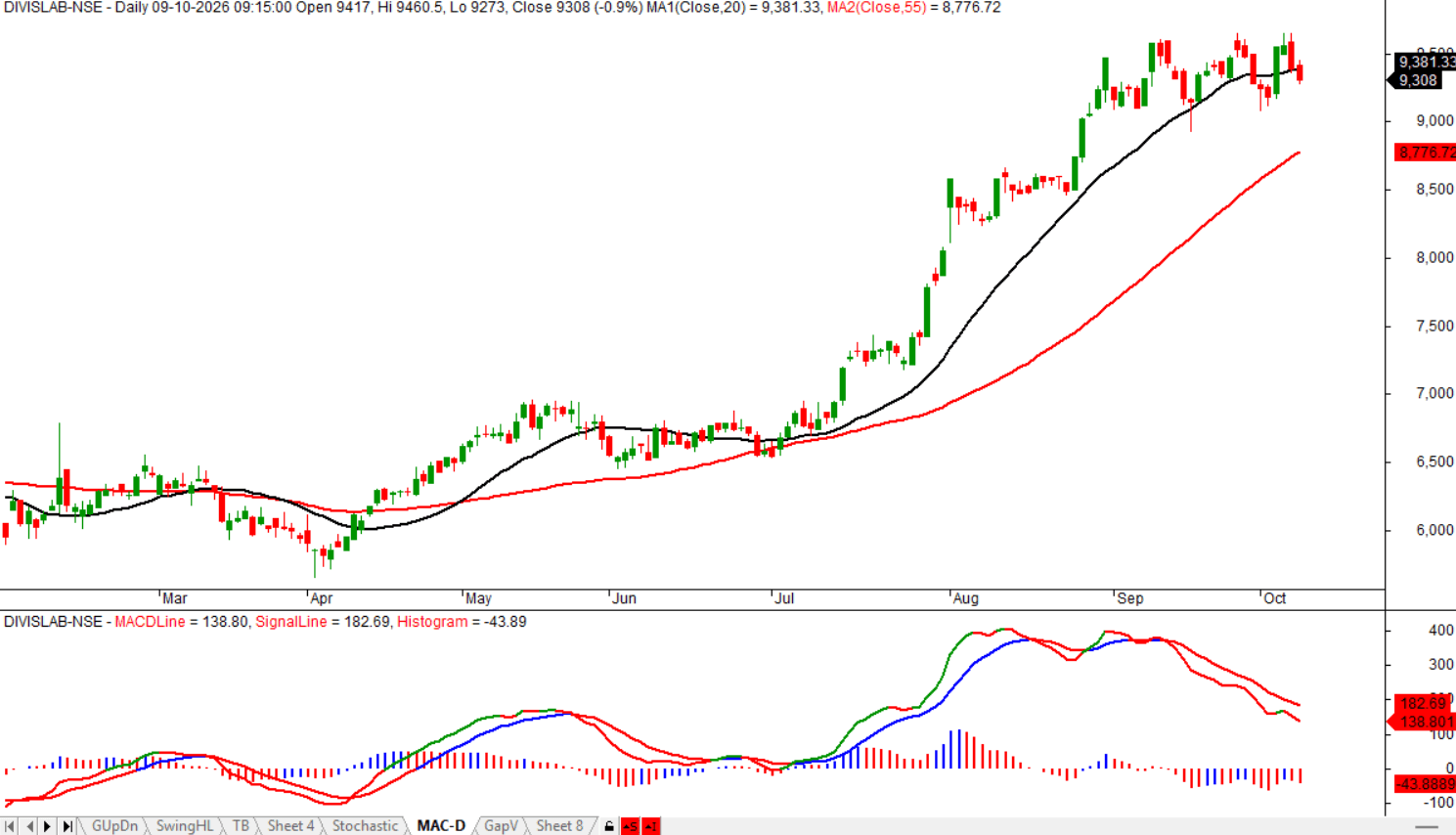Click the 7,000 price axis label
Image resolution: width=1456 pixels, height=835 pixels.
click(1434, 394)
